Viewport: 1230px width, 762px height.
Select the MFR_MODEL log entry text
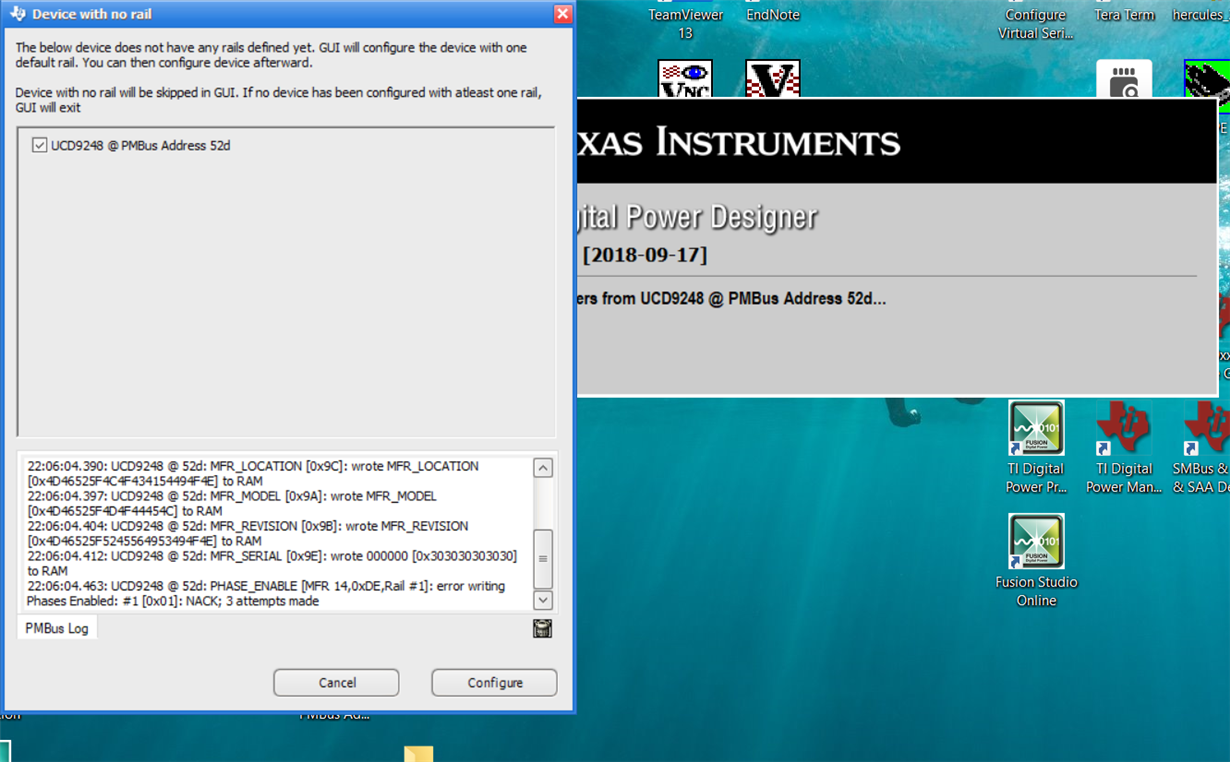click(231, 503)
